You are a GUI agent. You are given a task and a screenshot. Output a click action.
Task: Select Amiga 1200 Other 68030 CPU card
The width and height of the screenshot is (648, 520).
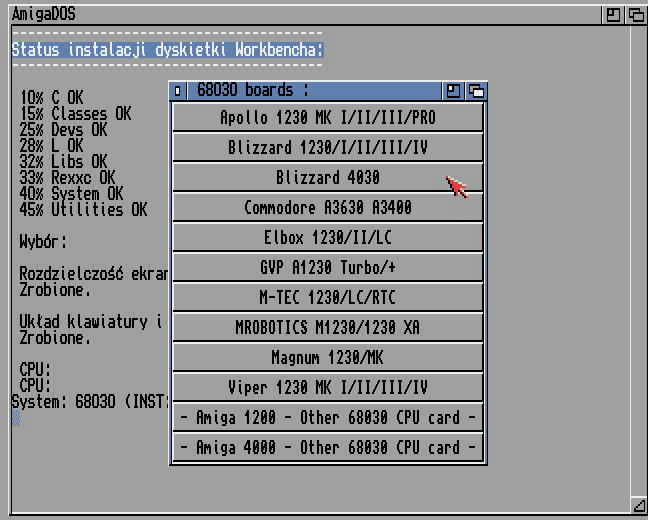(328, 417)
